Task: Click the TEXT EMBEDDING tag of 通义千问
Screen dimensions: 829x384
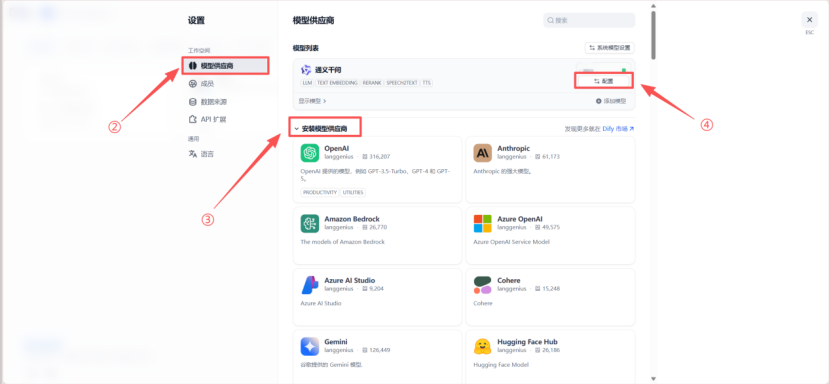Action: pos(337,83)
